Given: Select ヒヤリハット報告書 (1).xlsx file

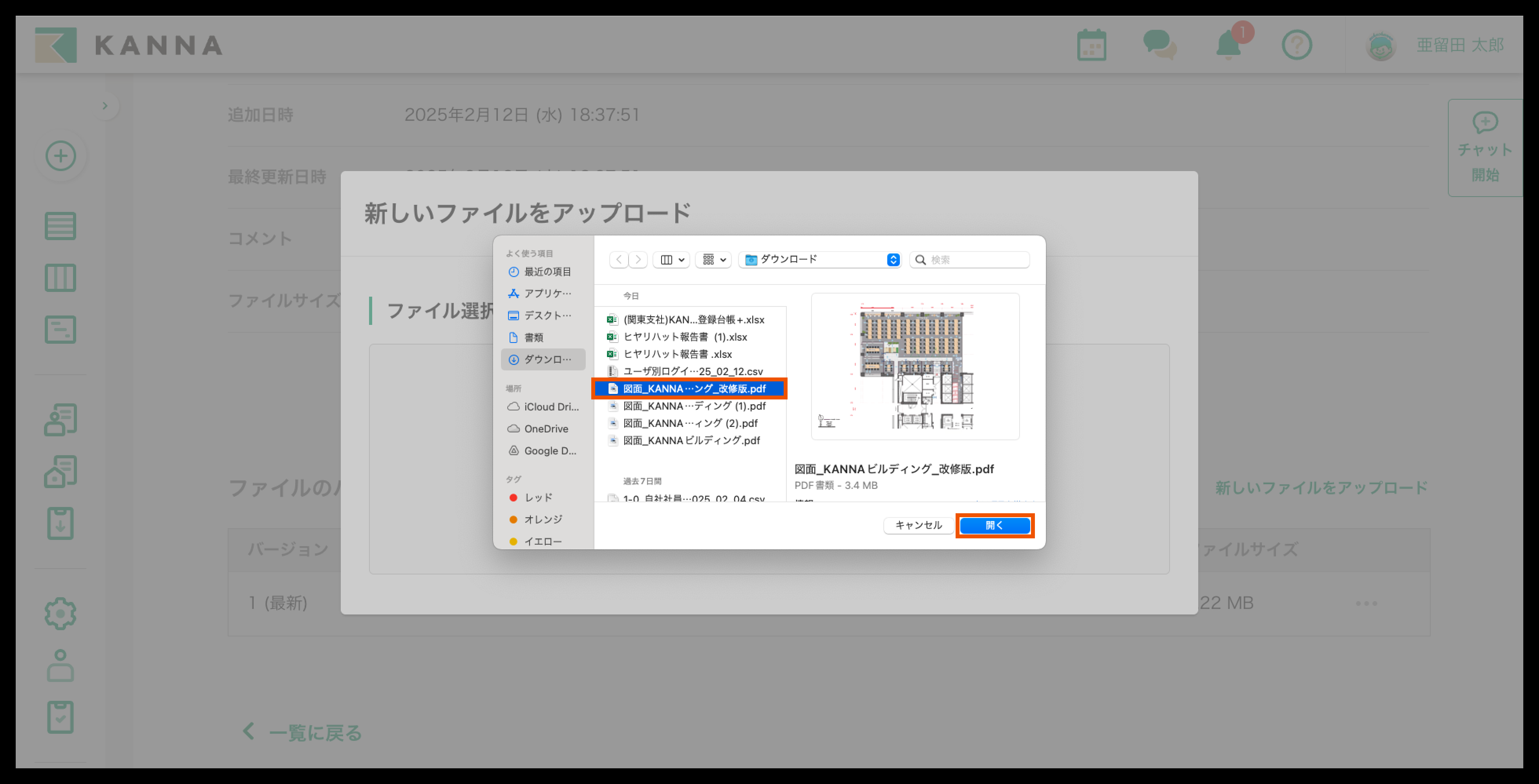Looking at the screenshot, I should [x=685, y=337].
